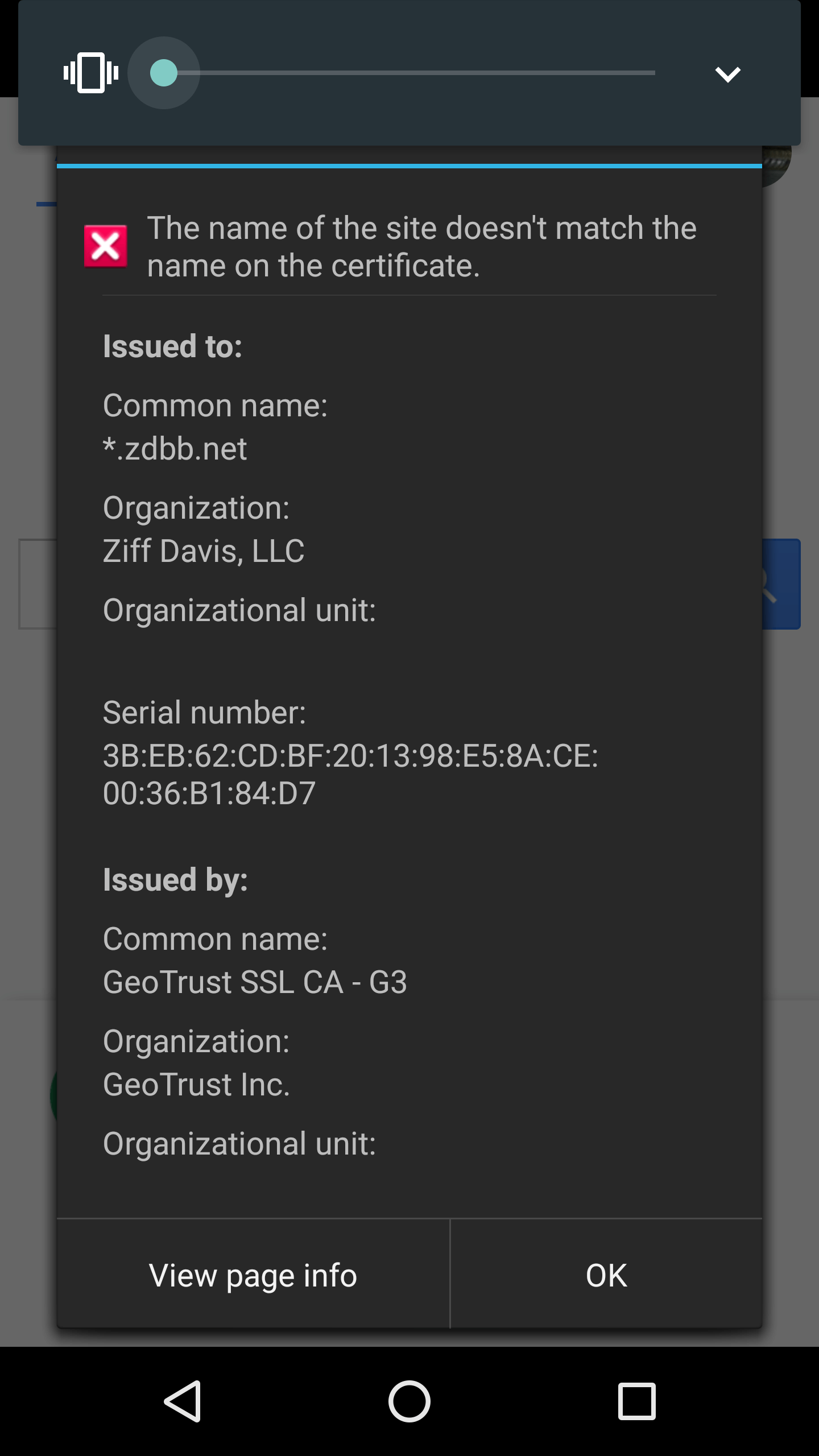
Task: Tap the certificate name mismatch warning text
Action: (421, 247)
